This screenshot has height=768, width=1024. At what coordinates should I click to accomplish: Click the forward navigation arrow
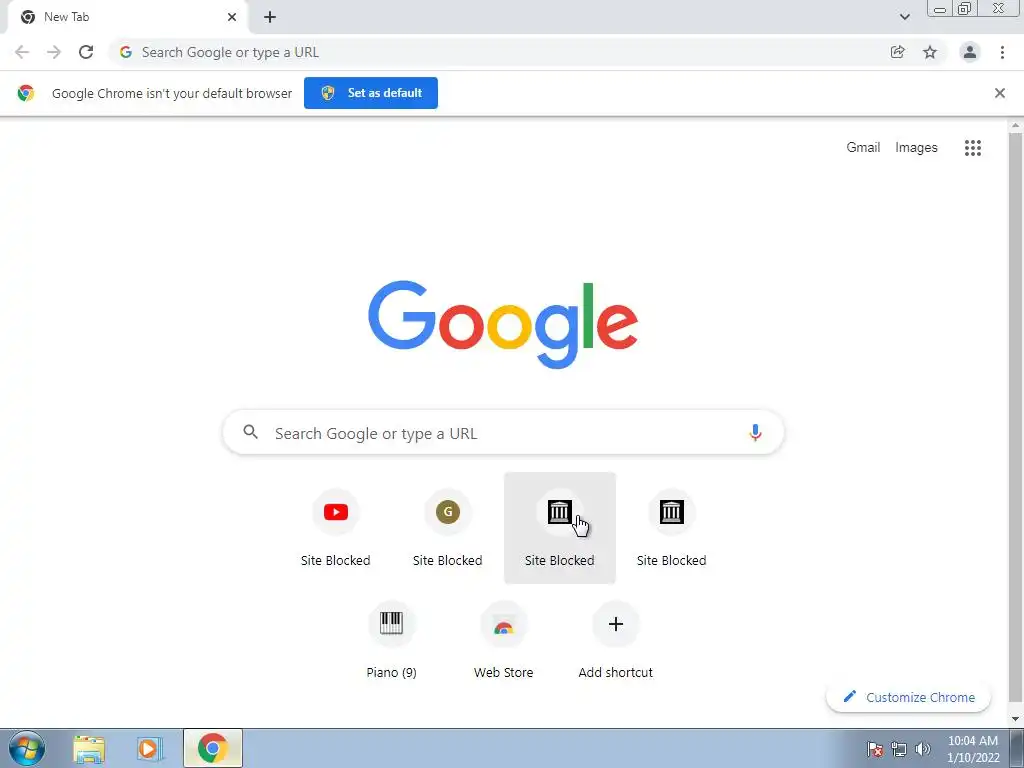[x=54, y=52]
